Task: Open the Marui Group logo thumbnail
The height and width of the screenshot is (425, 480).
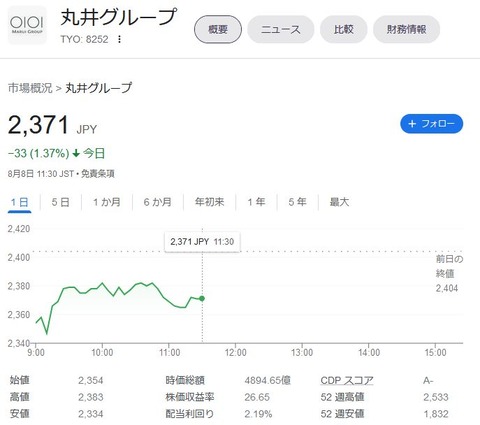Action: coord(27,25)
